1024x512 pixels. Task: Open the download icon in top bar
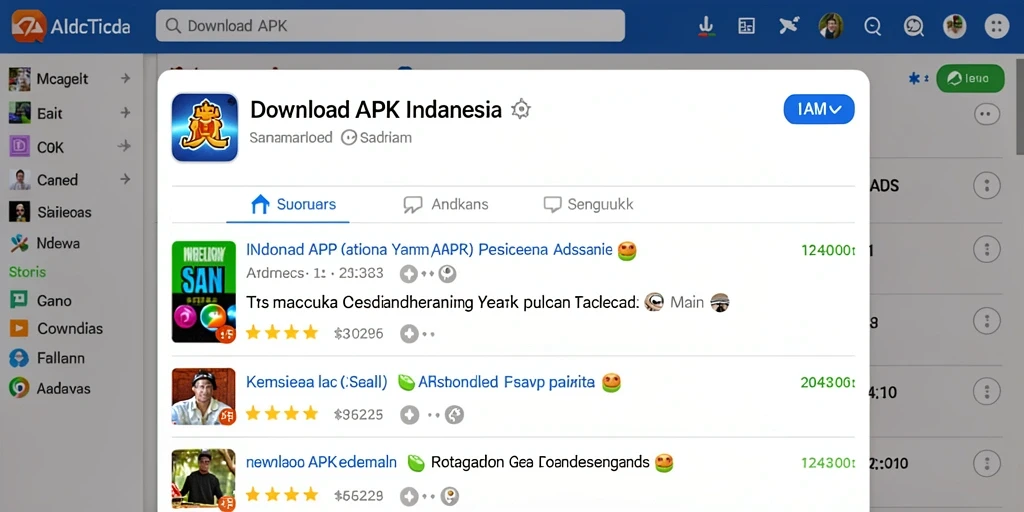pos(706,26)
